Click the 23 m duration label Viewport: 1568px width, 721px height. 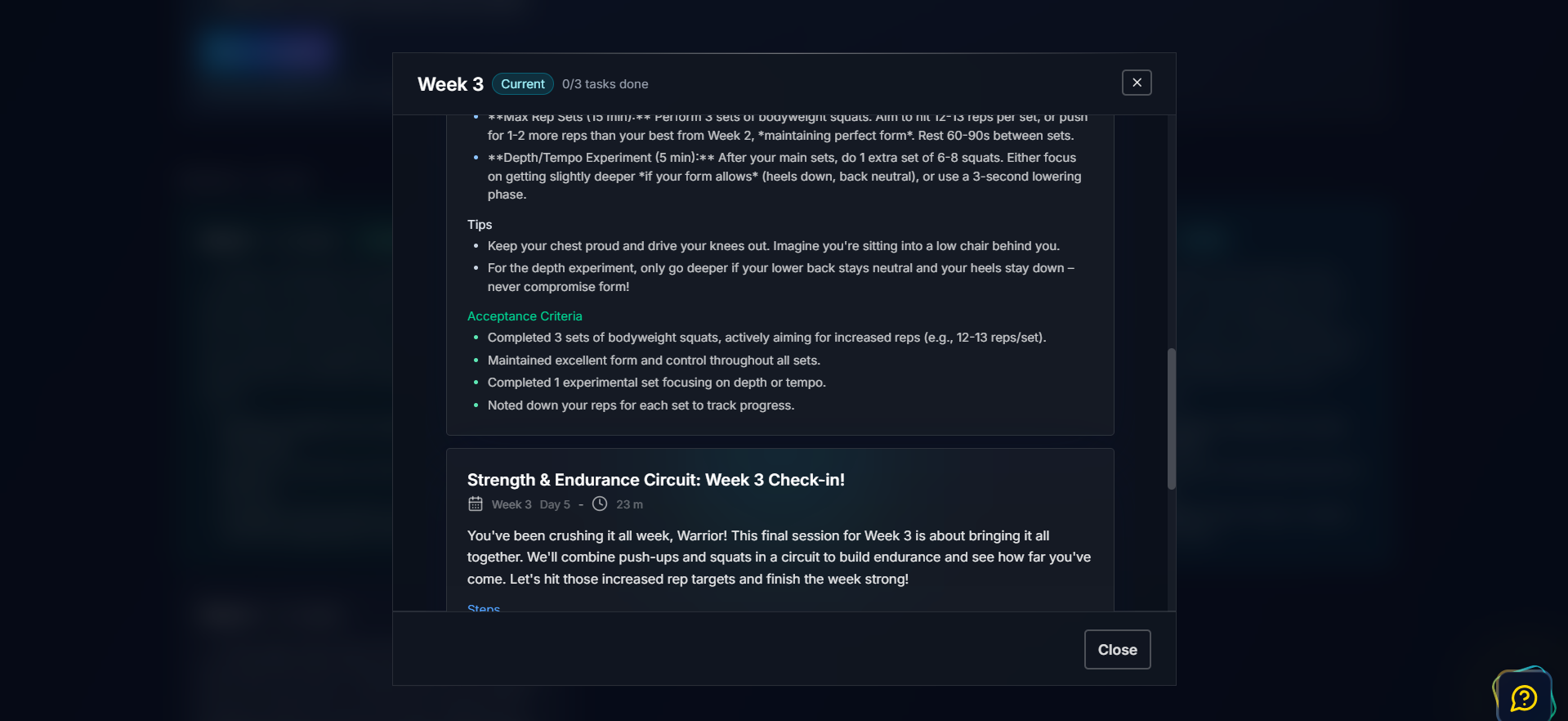(x=629, y=504)
